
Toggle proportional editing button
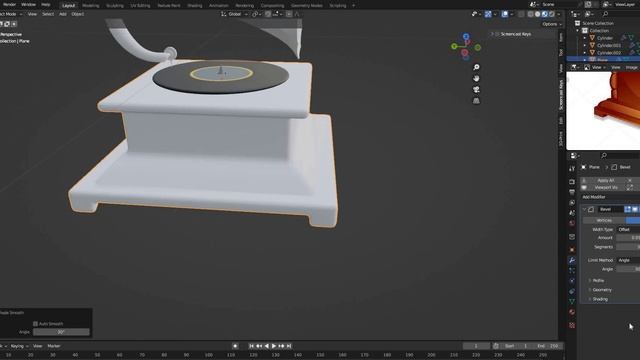(289, 14)
